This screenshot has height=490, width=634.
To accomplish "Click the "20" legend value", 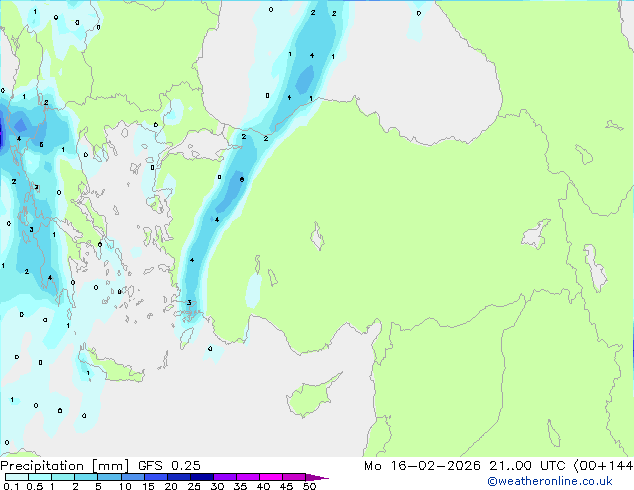I will [x=171, y=486].
